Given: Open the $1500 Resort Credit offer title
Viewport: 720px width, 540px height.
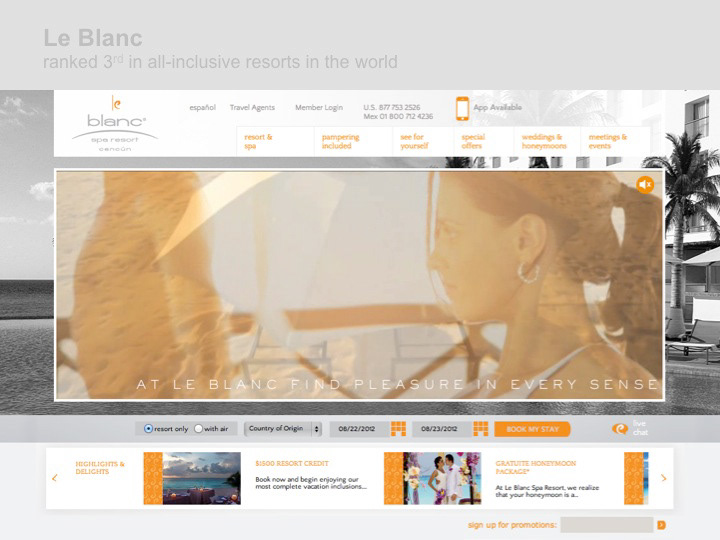Looking at the screenshot, I should 292,464.
